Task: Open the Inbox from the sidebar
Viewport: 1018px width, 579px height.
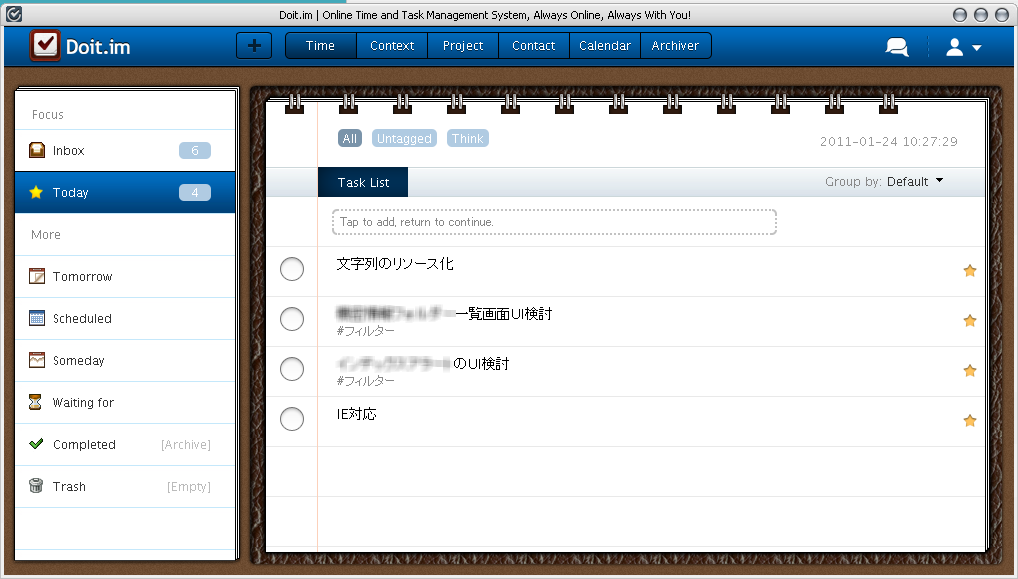Action: [67, 150]
